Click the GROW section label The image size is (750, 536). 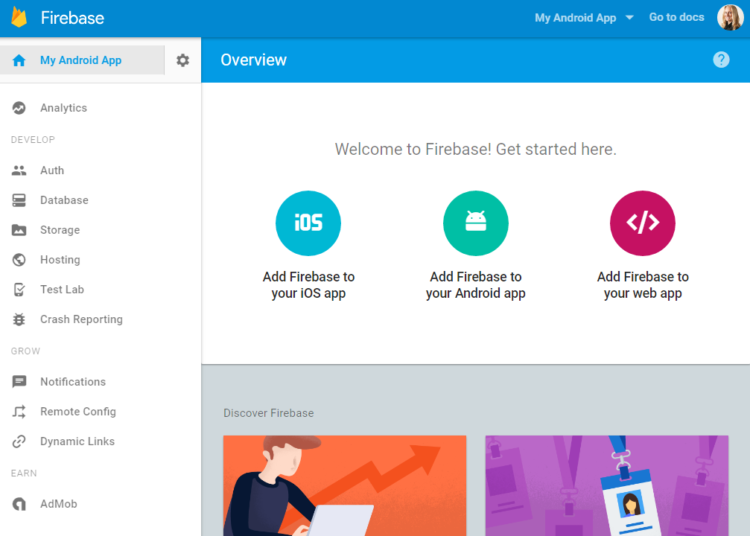coord(25,351)
